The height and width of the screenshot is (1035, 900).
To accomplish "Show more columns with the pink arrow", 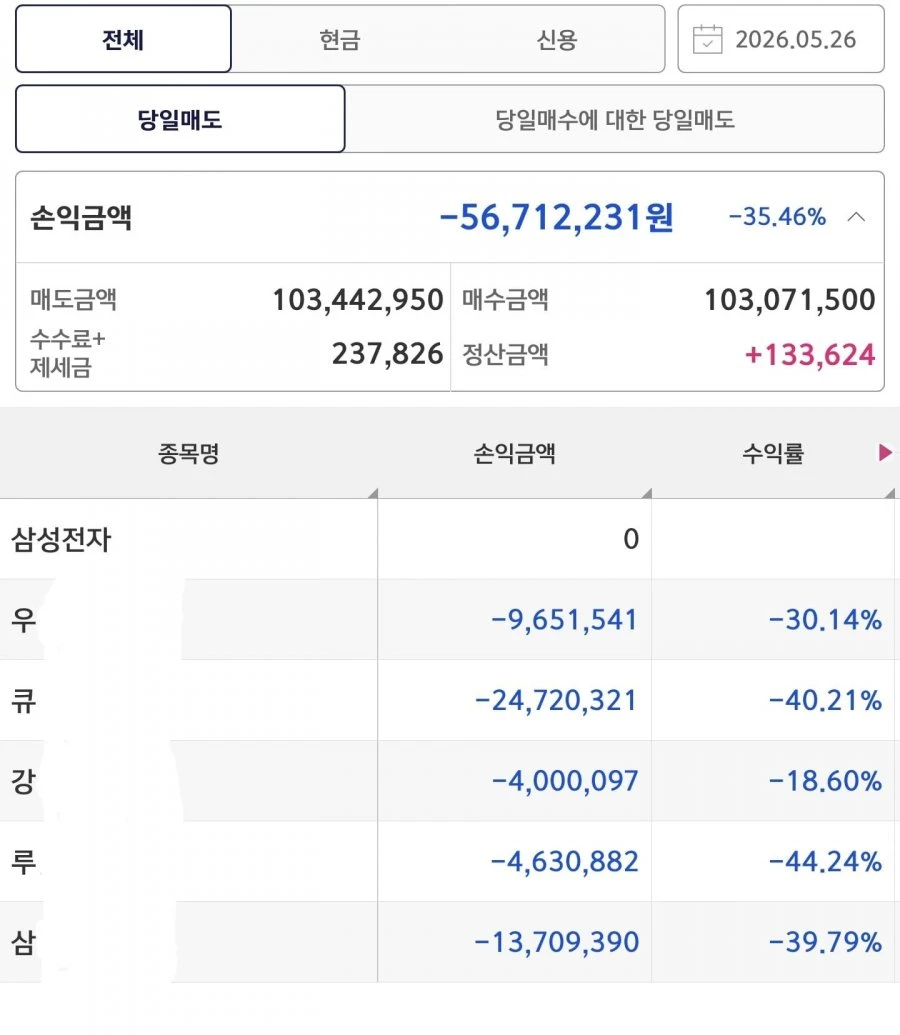I will pos(885,453).
